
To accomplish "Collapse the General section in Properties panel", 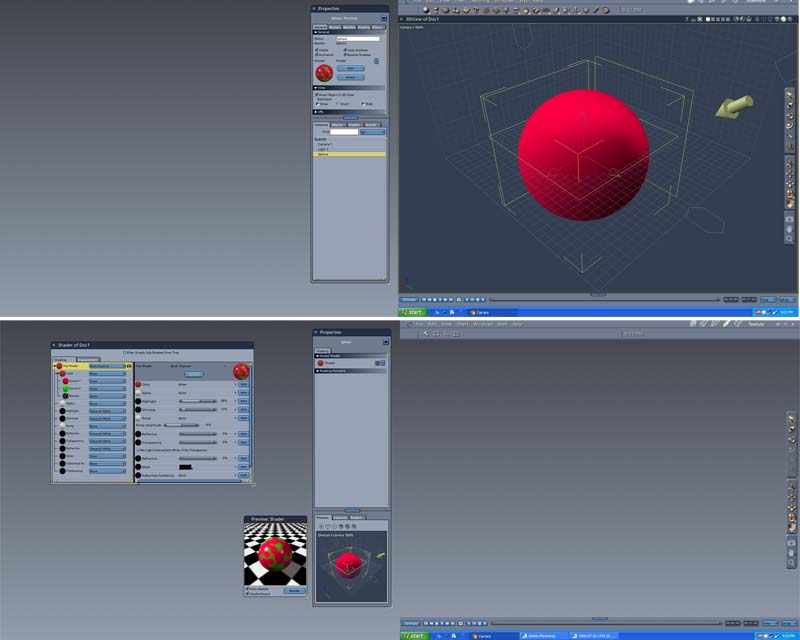I will click(x=315, y=32).
